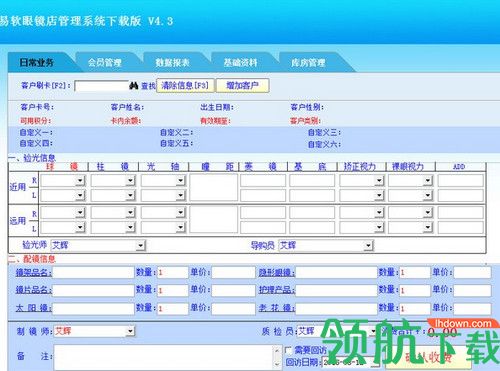The width and height of the screenshot is (500, 371).
Task: Expand 近用 R 裸眼视力 dropdown
Action: [428, 181]
